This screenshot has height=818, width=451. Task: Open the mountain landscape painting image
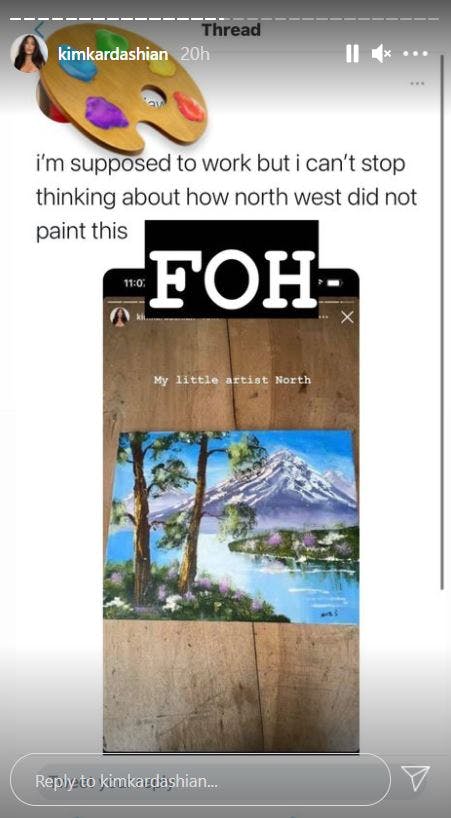[231, 527]
